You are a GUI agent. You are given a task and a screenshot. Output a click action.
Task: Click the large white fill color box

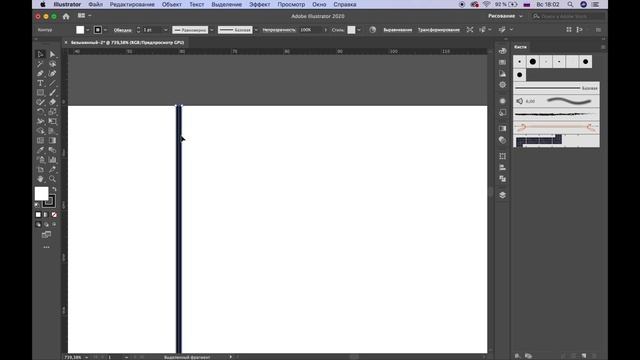point(41,193)
